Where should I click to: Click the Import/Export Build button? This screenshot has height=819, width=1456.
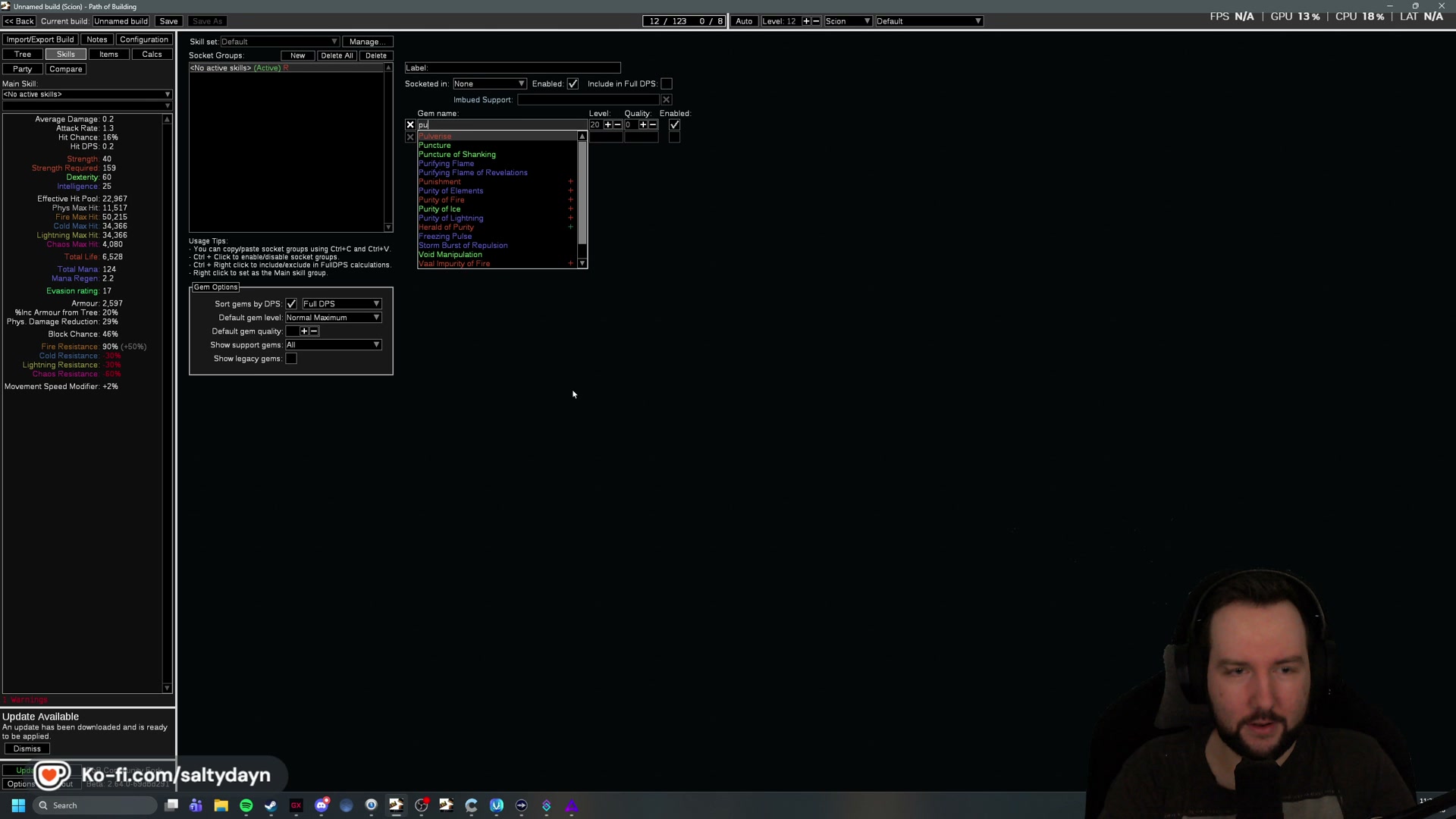(x=40, y=39)
